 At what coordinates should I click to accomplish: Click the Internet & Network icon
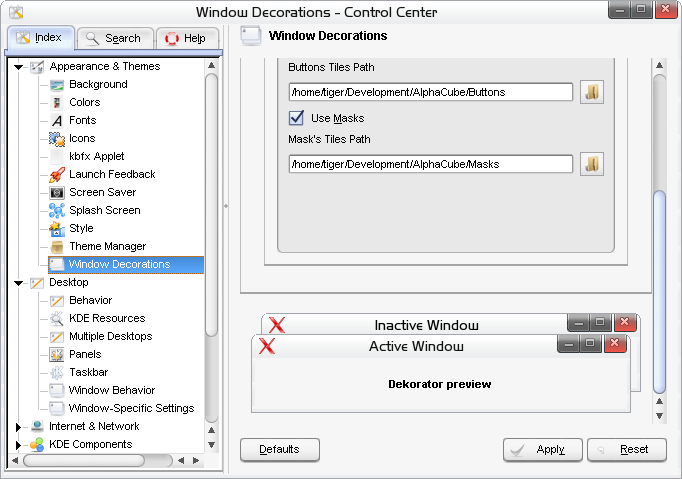(37, 426)
